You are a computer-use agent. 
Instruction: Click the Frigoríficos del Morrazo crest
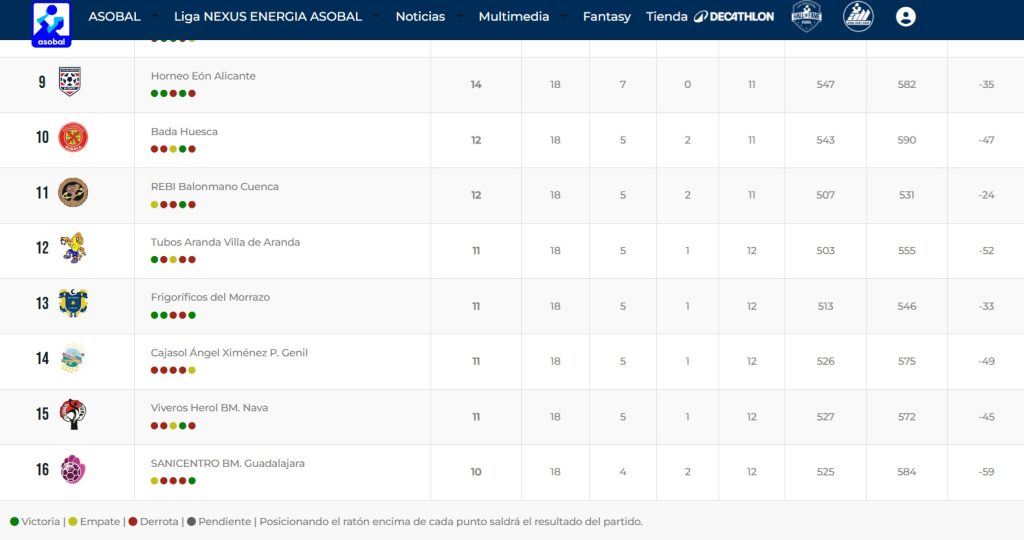(x=73, y=303)
